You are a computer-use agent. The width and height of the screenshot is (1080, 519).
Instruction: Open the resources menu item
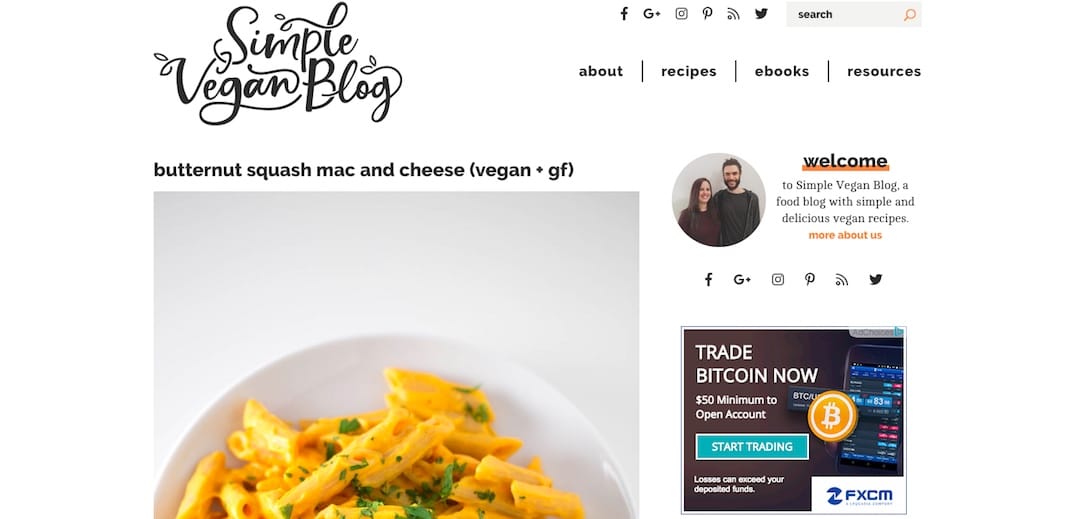click(x=884, y=71)
